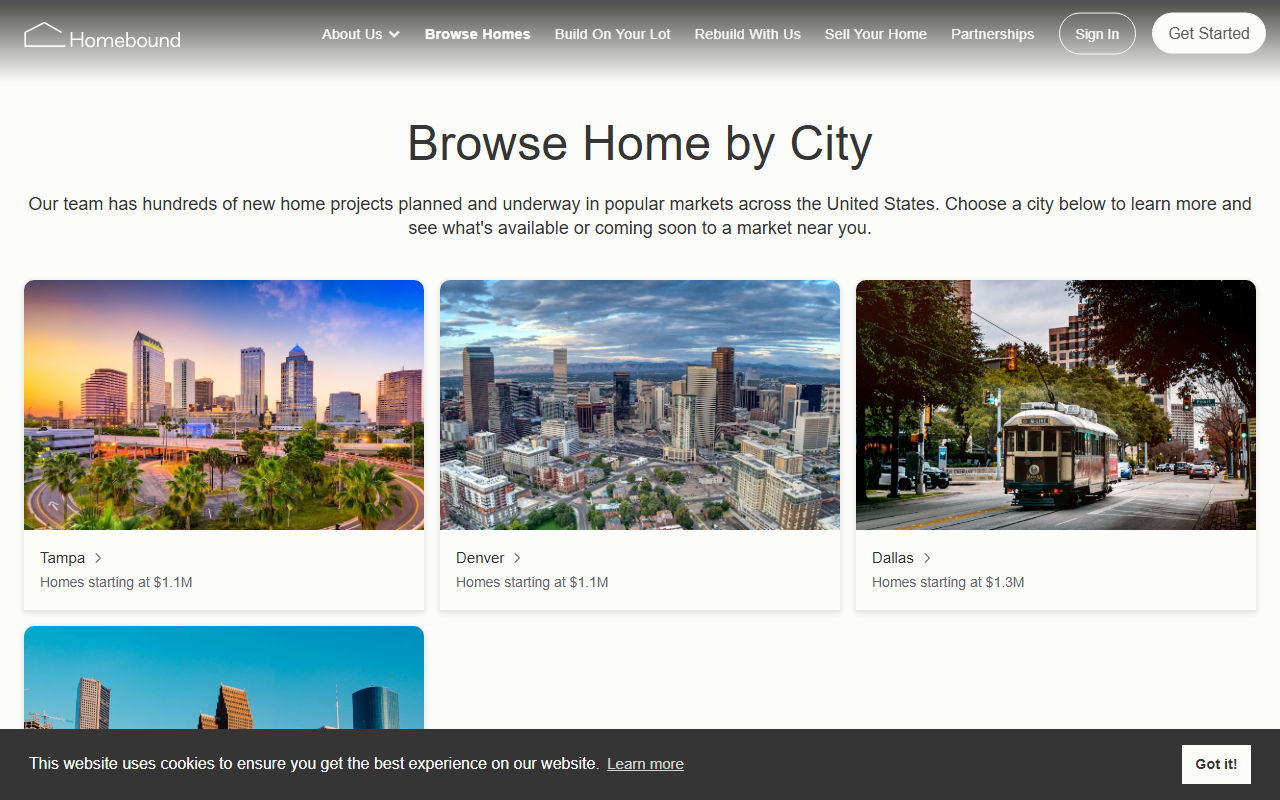The image size is (1280, 800).
Task: Dismiss cookies with Got it! button
Action: 1216,764
